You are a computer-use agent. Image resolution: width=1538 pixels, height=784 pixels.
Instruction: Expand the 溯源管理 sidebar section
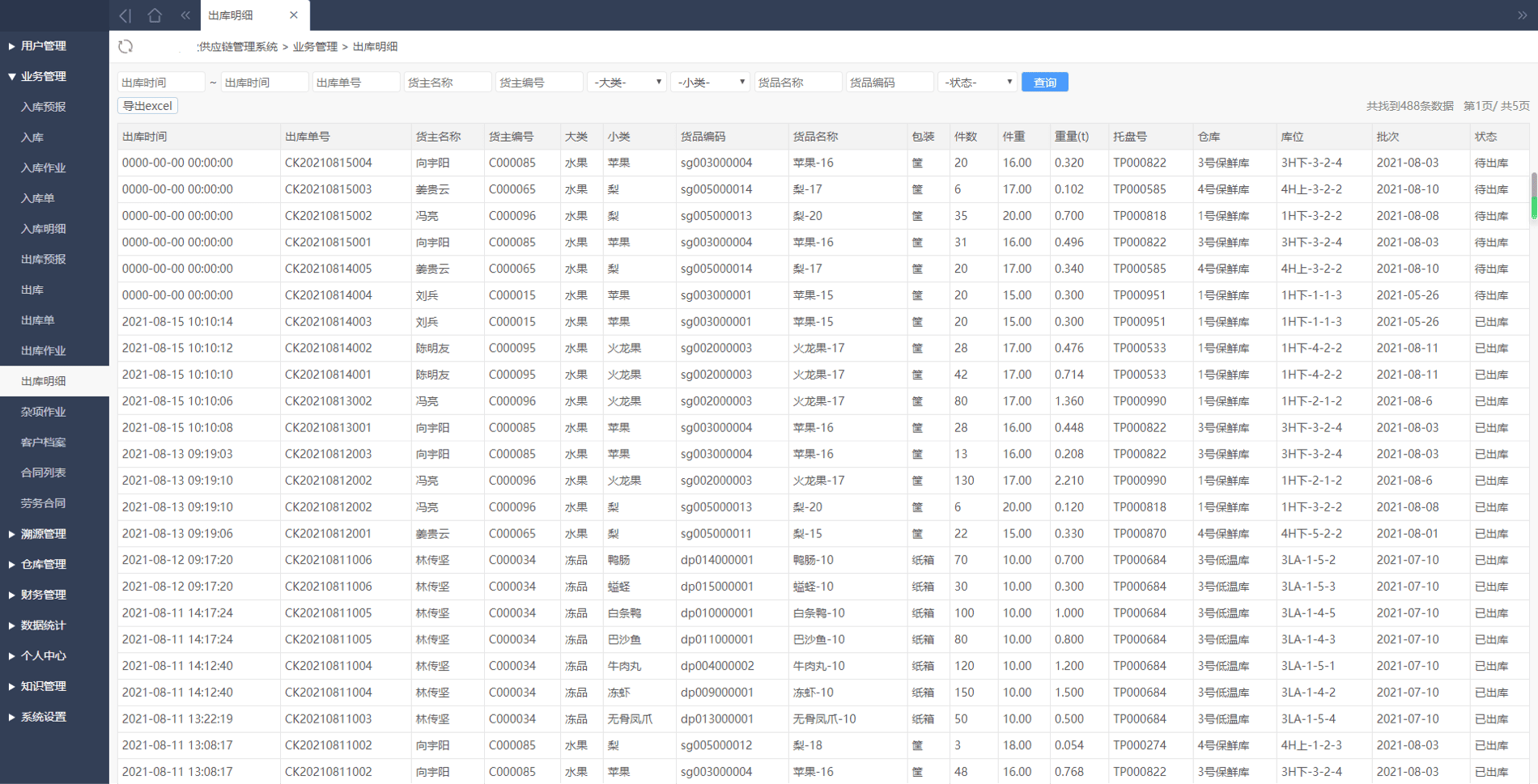pyautogui.click(x=44, y=534)
